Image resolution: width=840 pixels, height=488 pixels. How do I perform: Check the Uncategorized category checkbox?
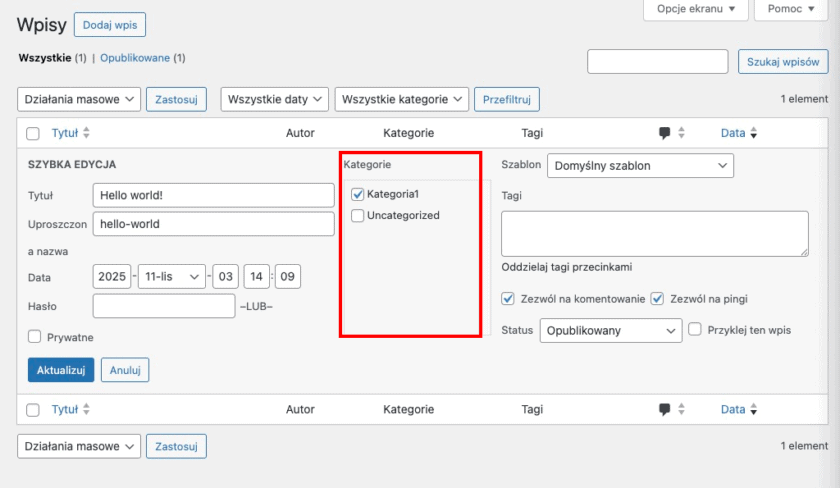358,215
